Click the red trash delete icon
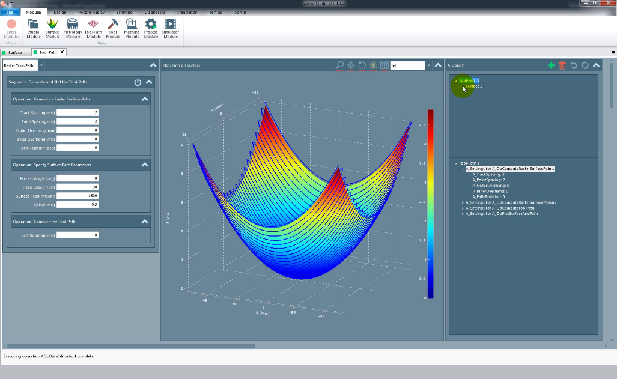Screen dimensions: 617x379 point(562,65)
